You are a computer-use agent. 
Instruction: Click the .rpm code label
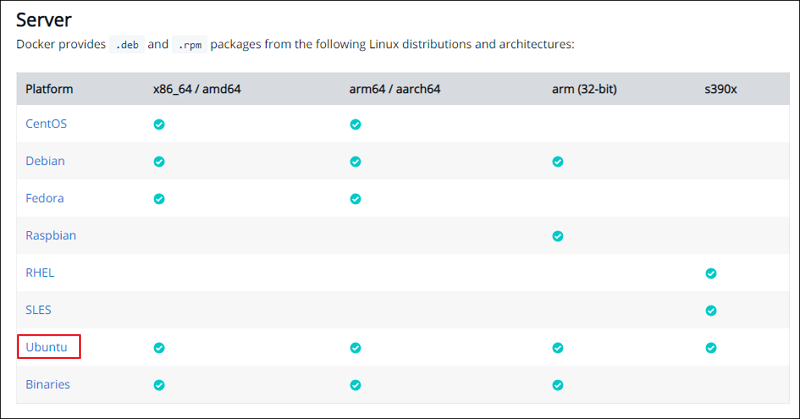(x=190, y=45)
